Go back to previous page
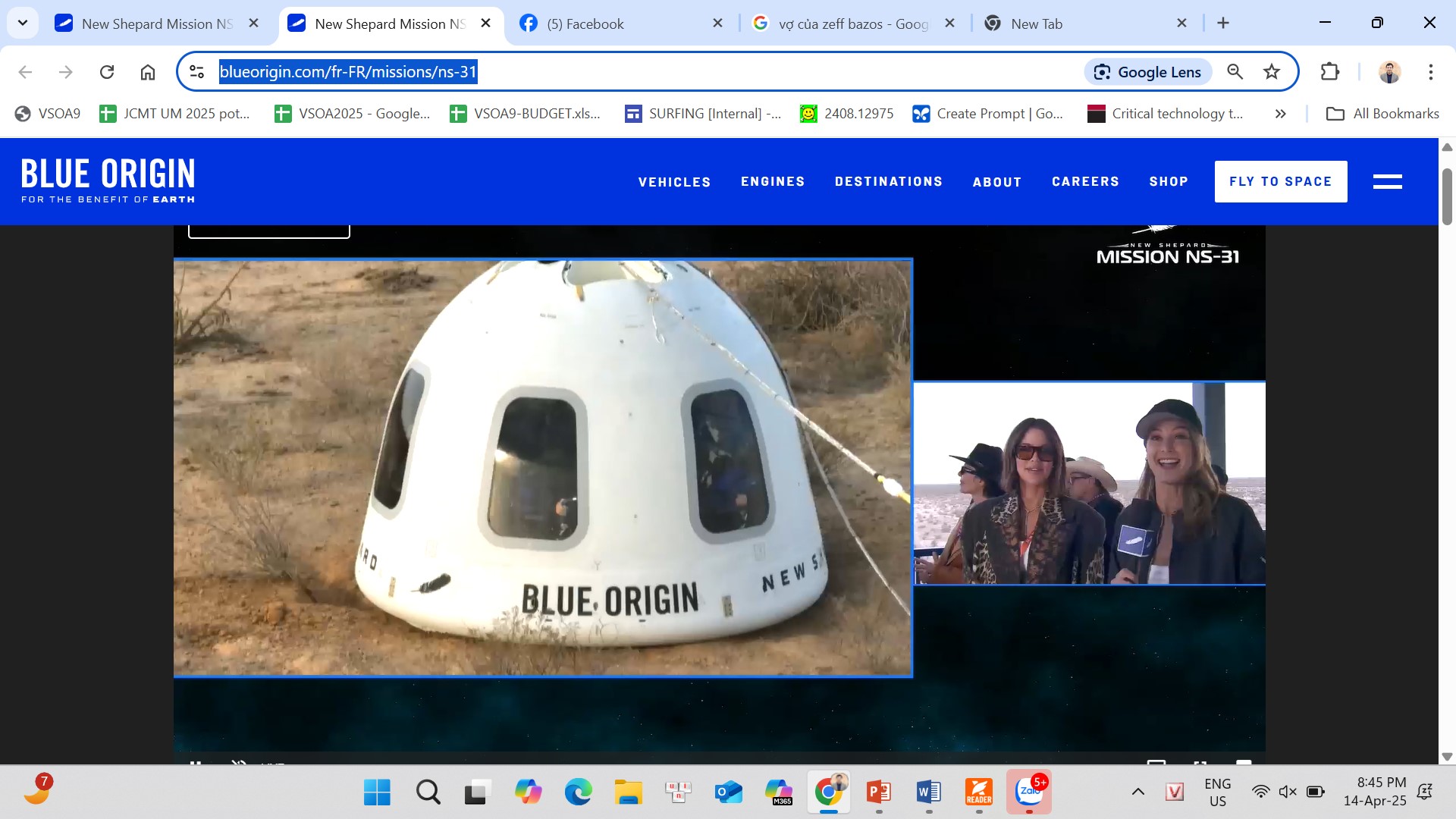Screen dimensions: 1456x819 click(x=25, y=72)
